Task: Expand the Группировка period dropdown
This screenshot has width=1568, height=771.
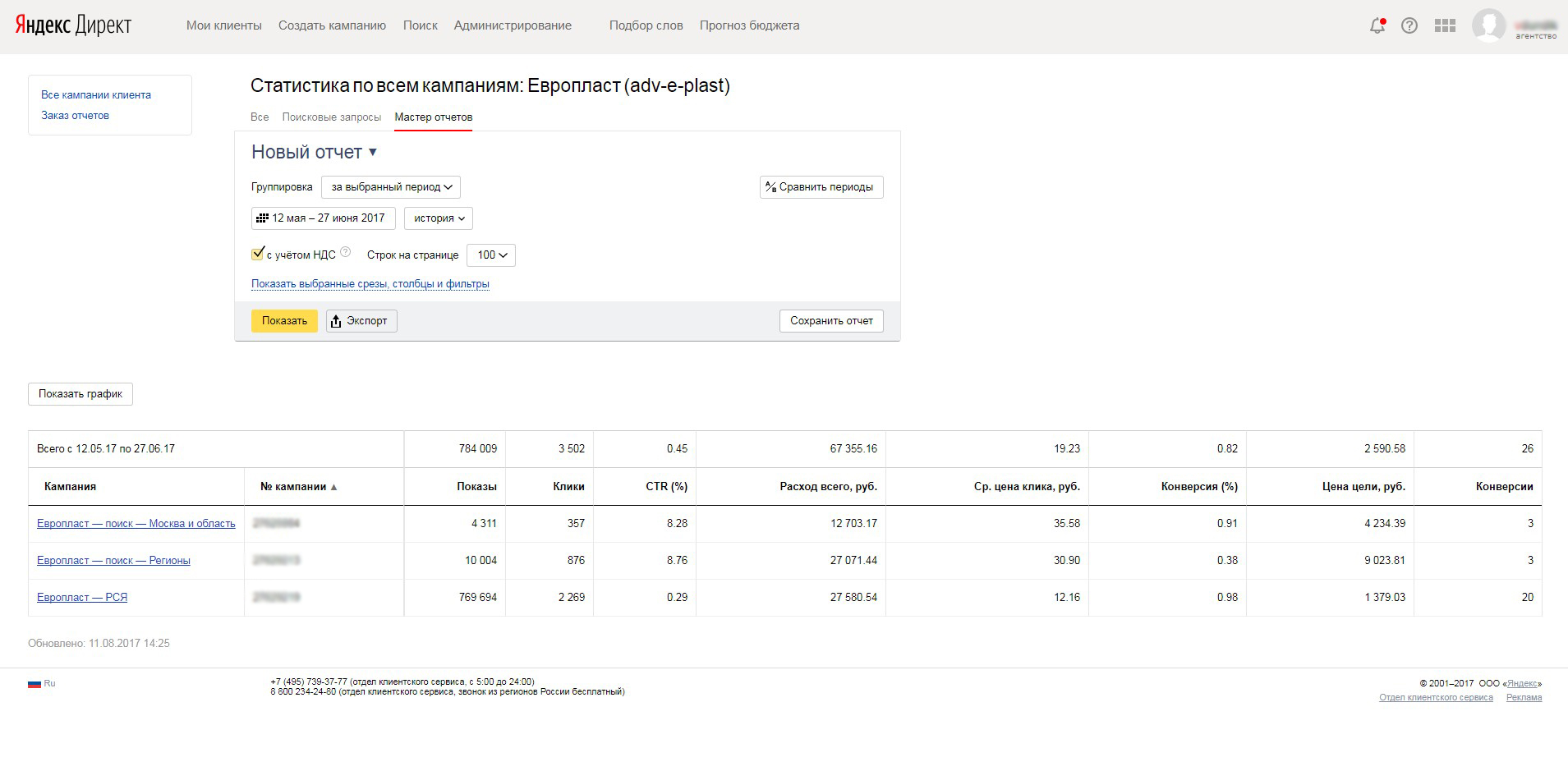Action: coord(391,187)
